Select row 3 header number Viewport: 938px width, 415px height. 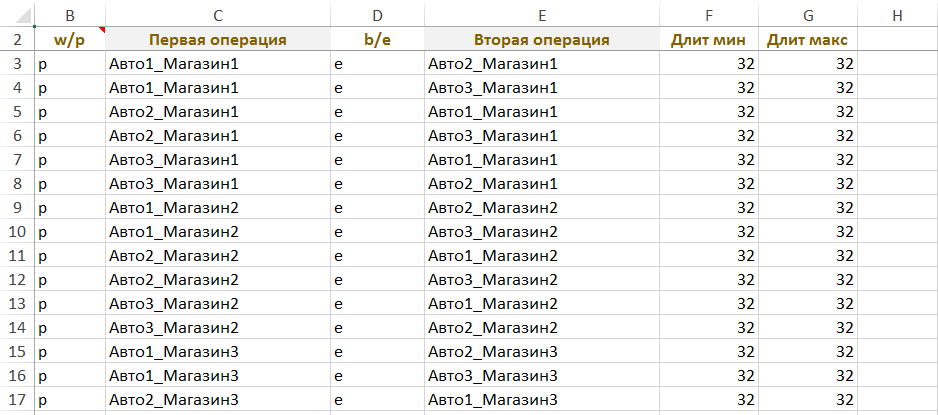click(17, 64)
